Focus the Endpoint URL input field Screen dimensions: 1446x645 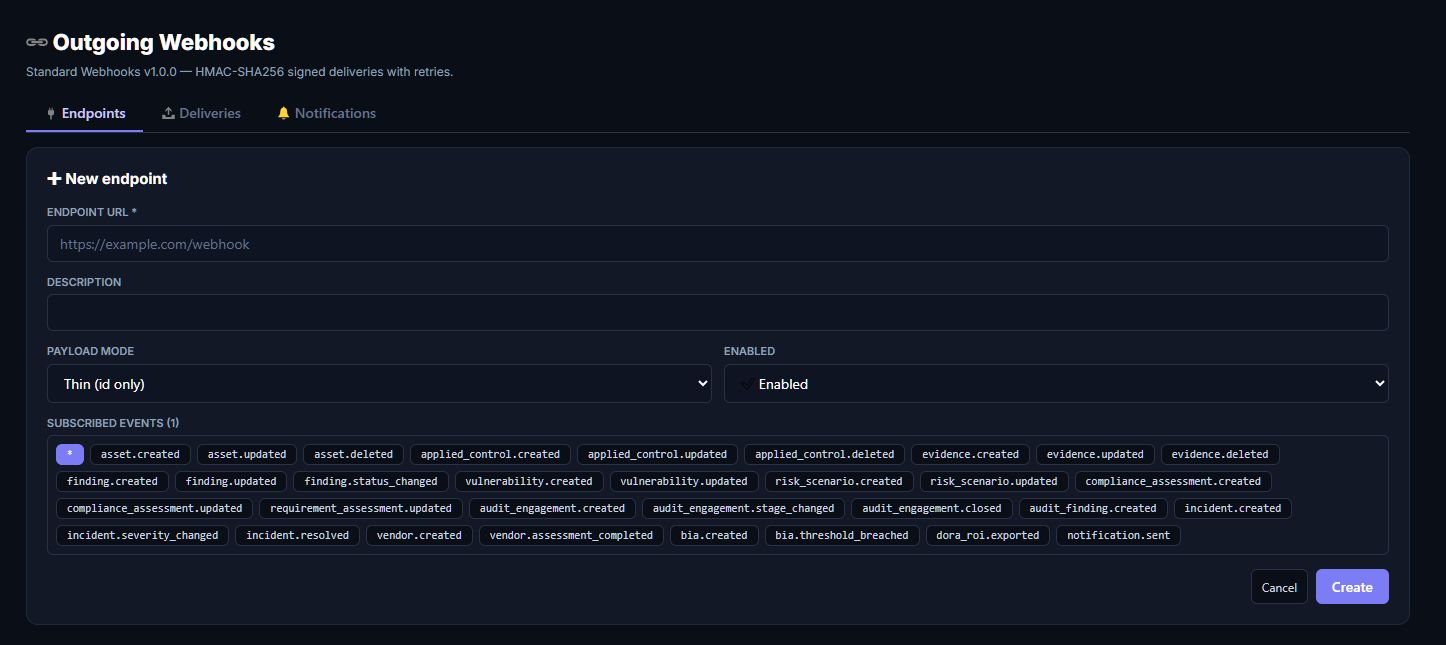coord(717,244)
